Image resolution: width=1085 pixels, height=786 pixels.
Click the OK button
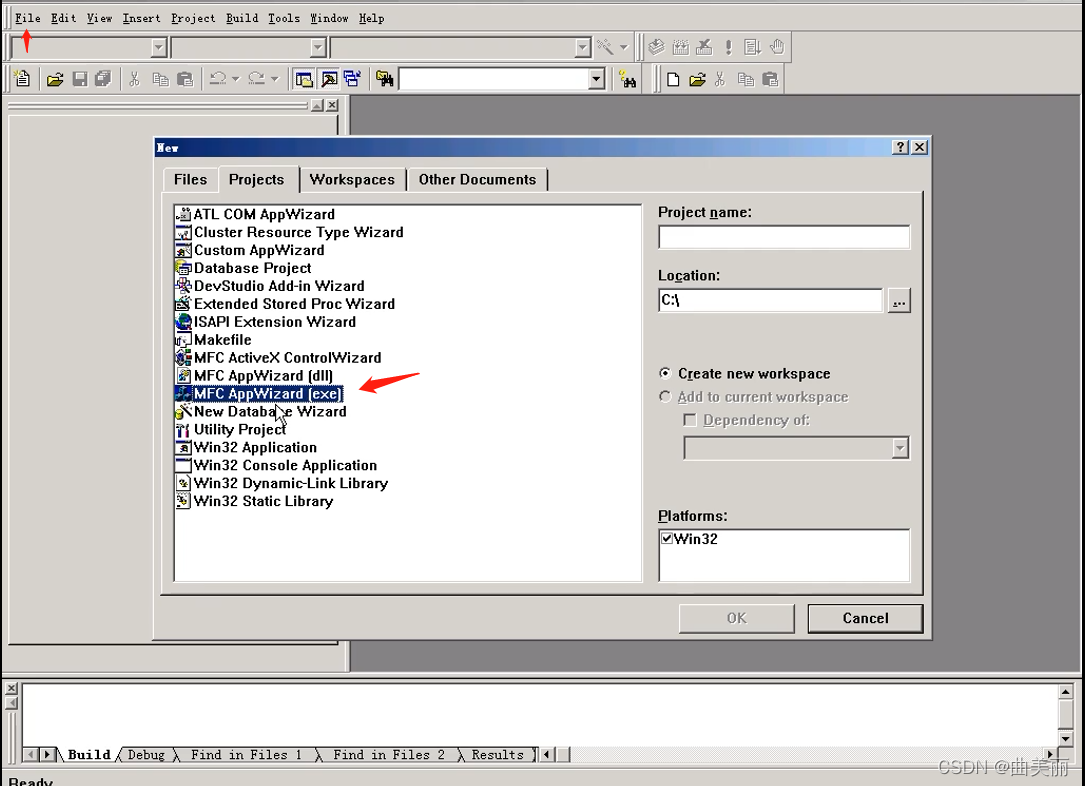pos(736,619)
